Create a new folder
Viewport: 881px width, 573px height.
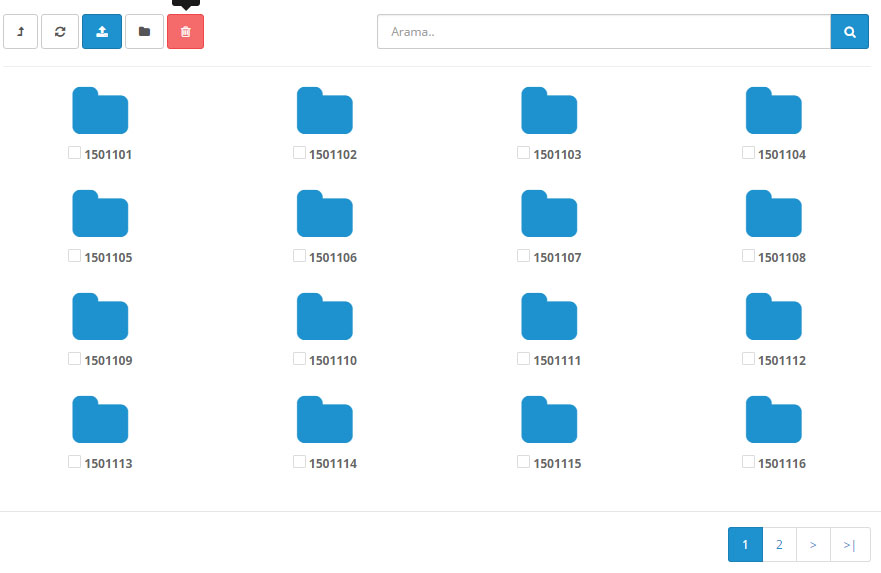144,31
